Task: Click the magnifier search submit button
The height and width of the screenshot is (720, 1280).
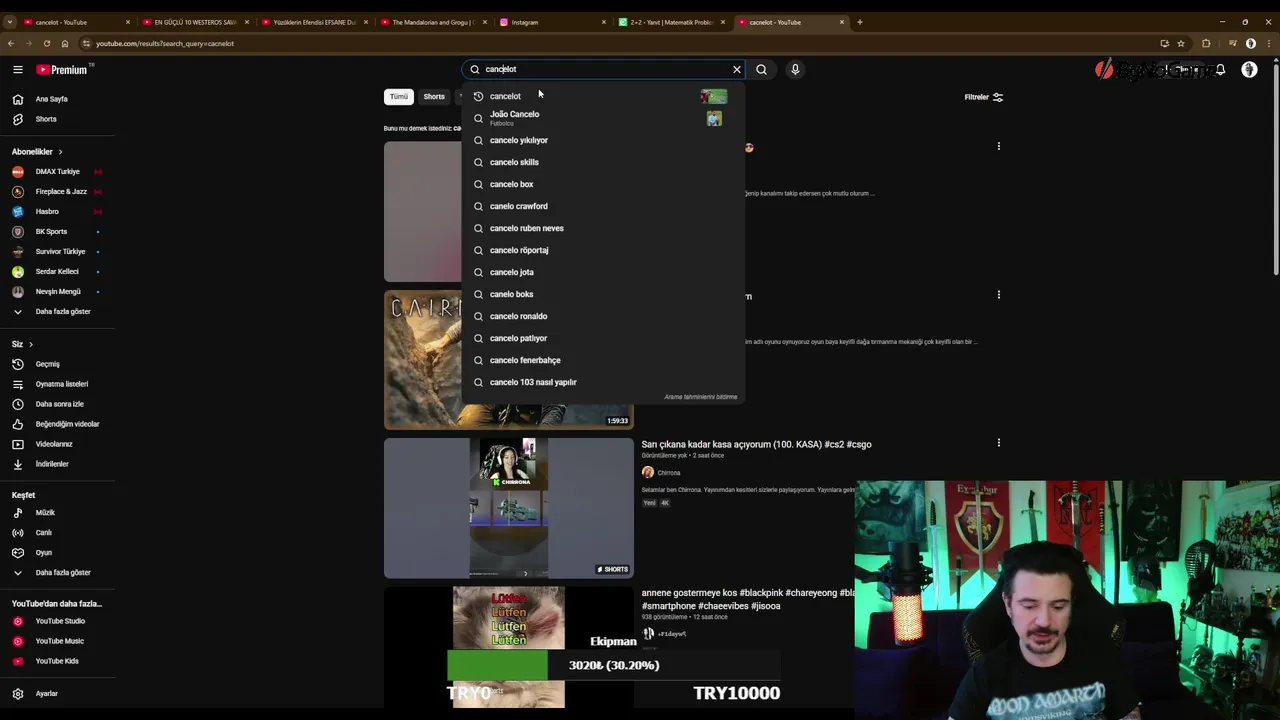Action: pyautogui.click(x=761, y=69)
